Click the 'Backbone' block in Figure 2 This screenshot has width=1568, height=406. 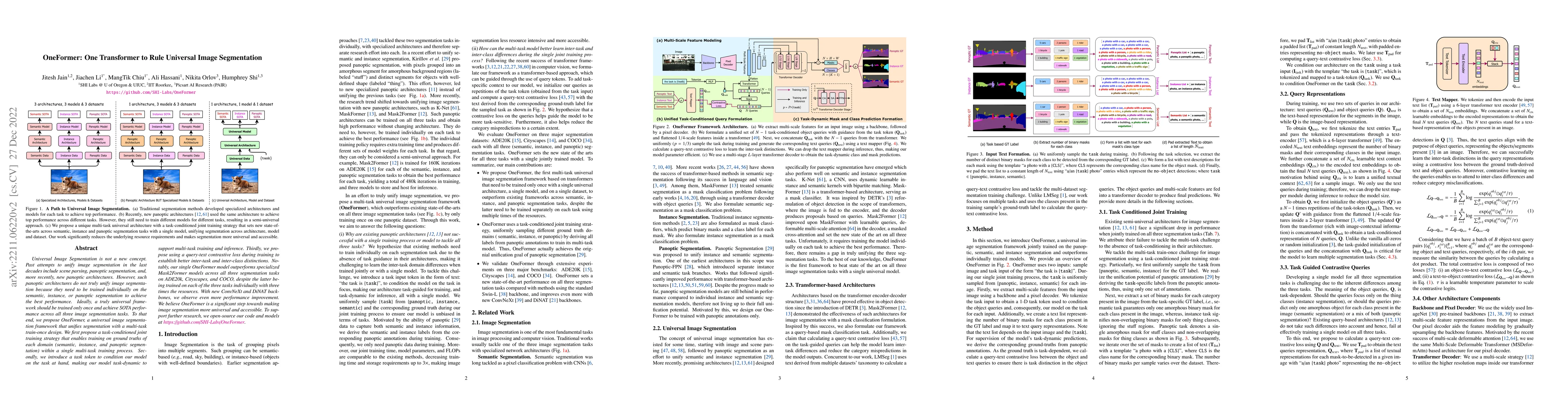pyautogui.click(x=708, y=63)
